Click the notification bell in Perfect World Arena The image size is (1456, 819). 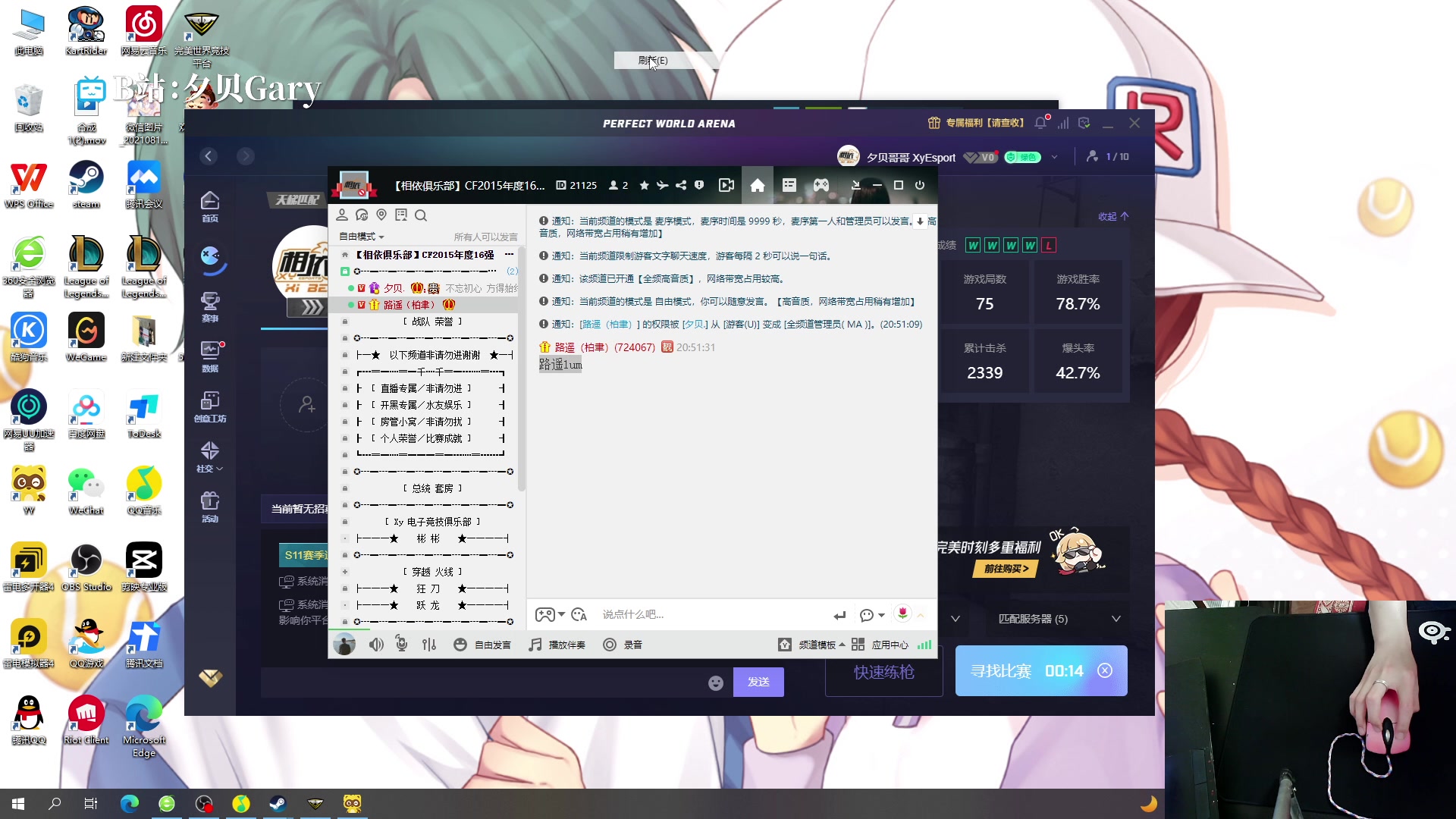pos(1040,123)
